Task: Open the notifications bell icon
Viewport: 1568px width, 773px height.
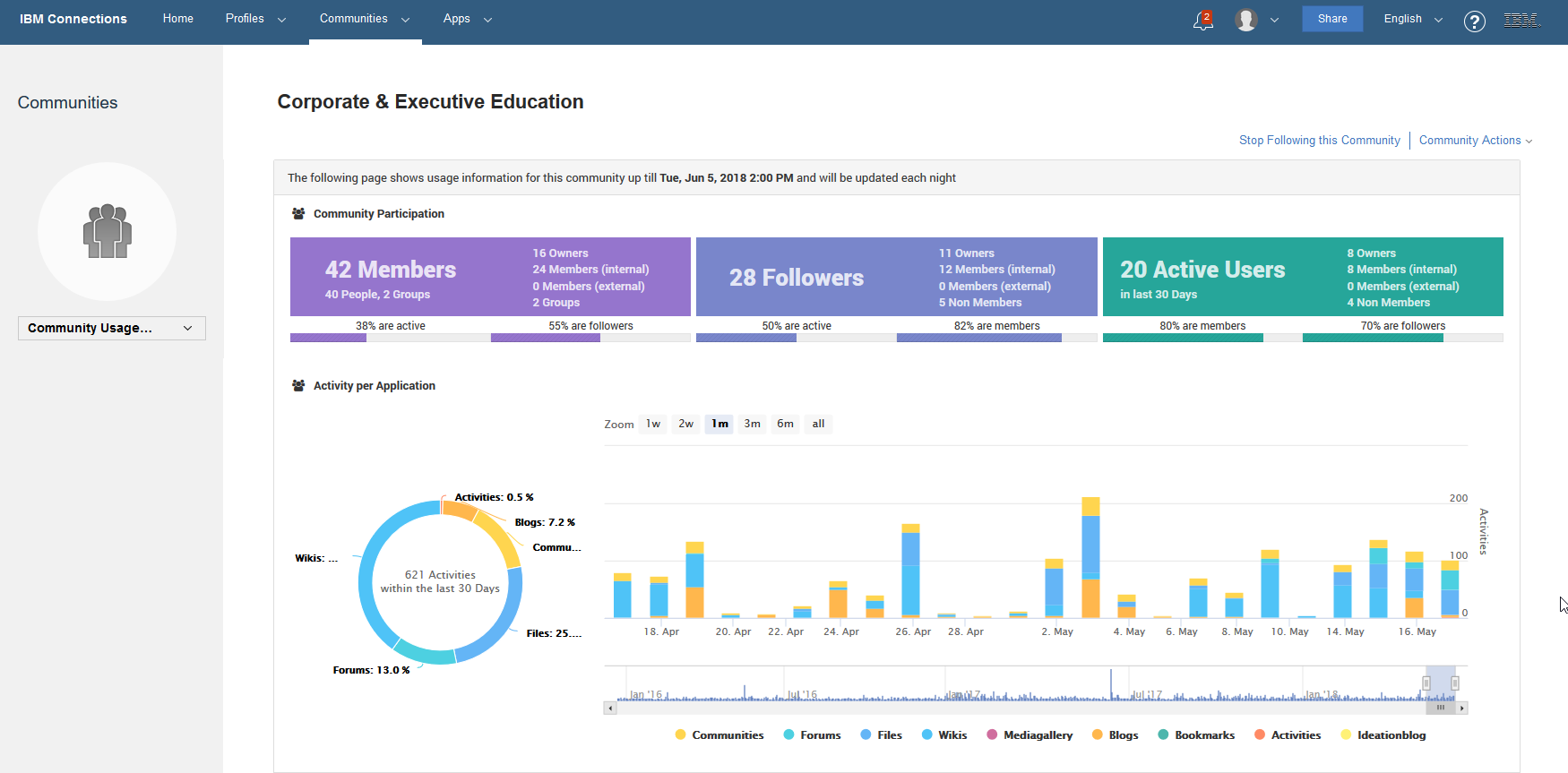Action: (1202, 20)
